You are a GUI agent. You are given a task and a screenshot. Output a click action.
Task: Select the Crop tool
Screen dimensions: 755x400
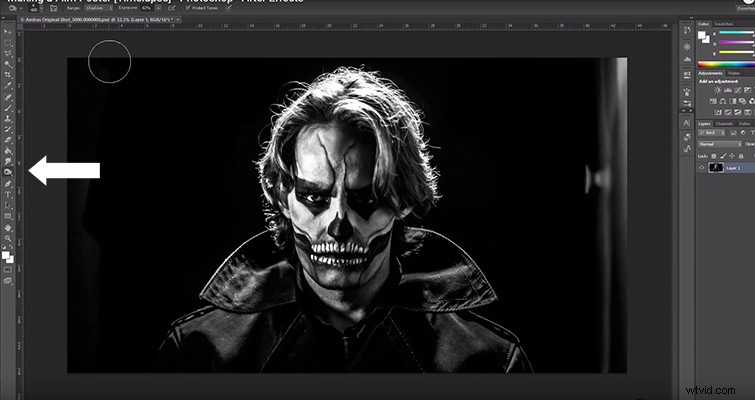click(x=8, y=75)
